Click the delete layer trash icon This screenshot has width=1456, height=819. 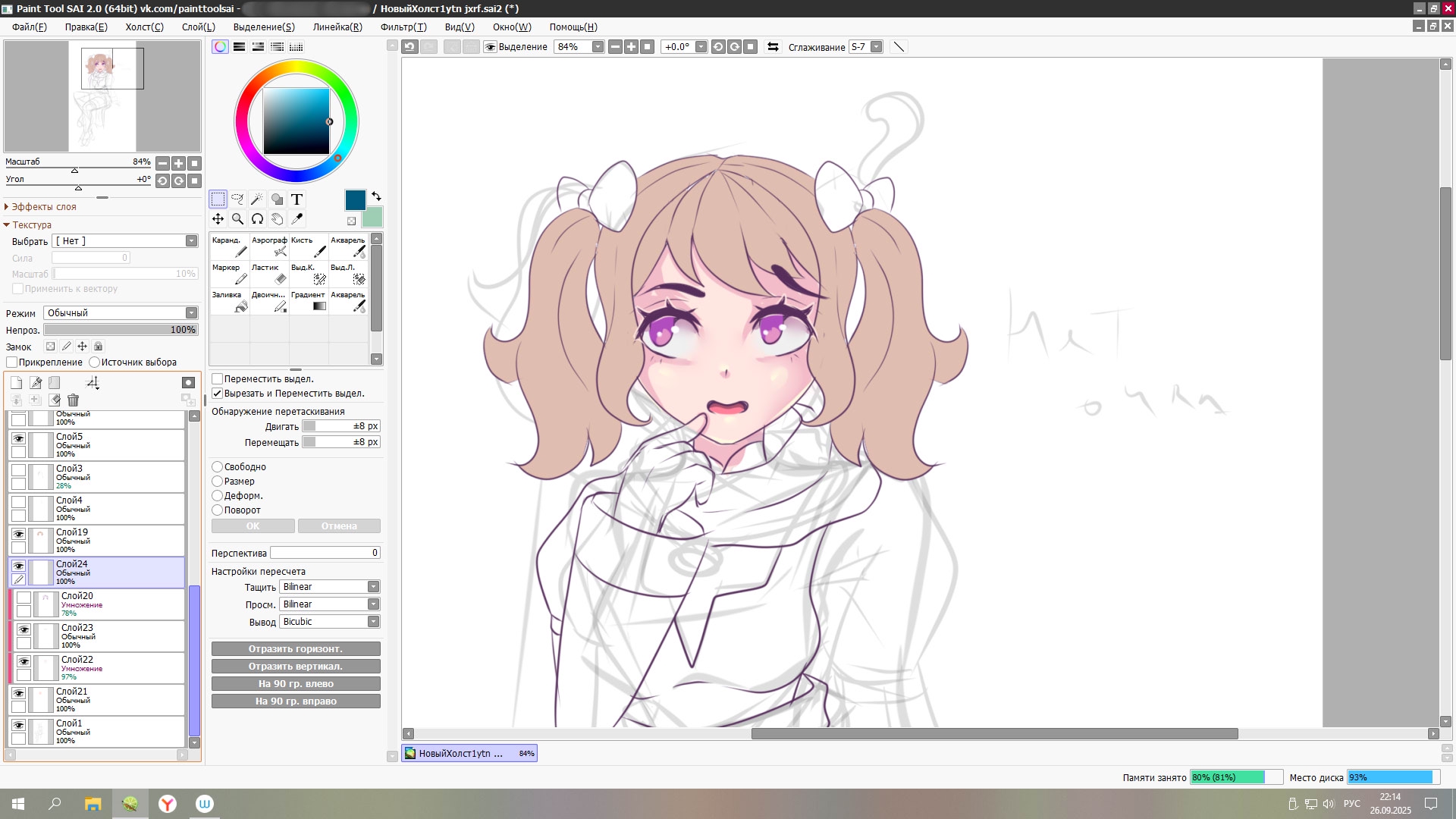[73, 400]
